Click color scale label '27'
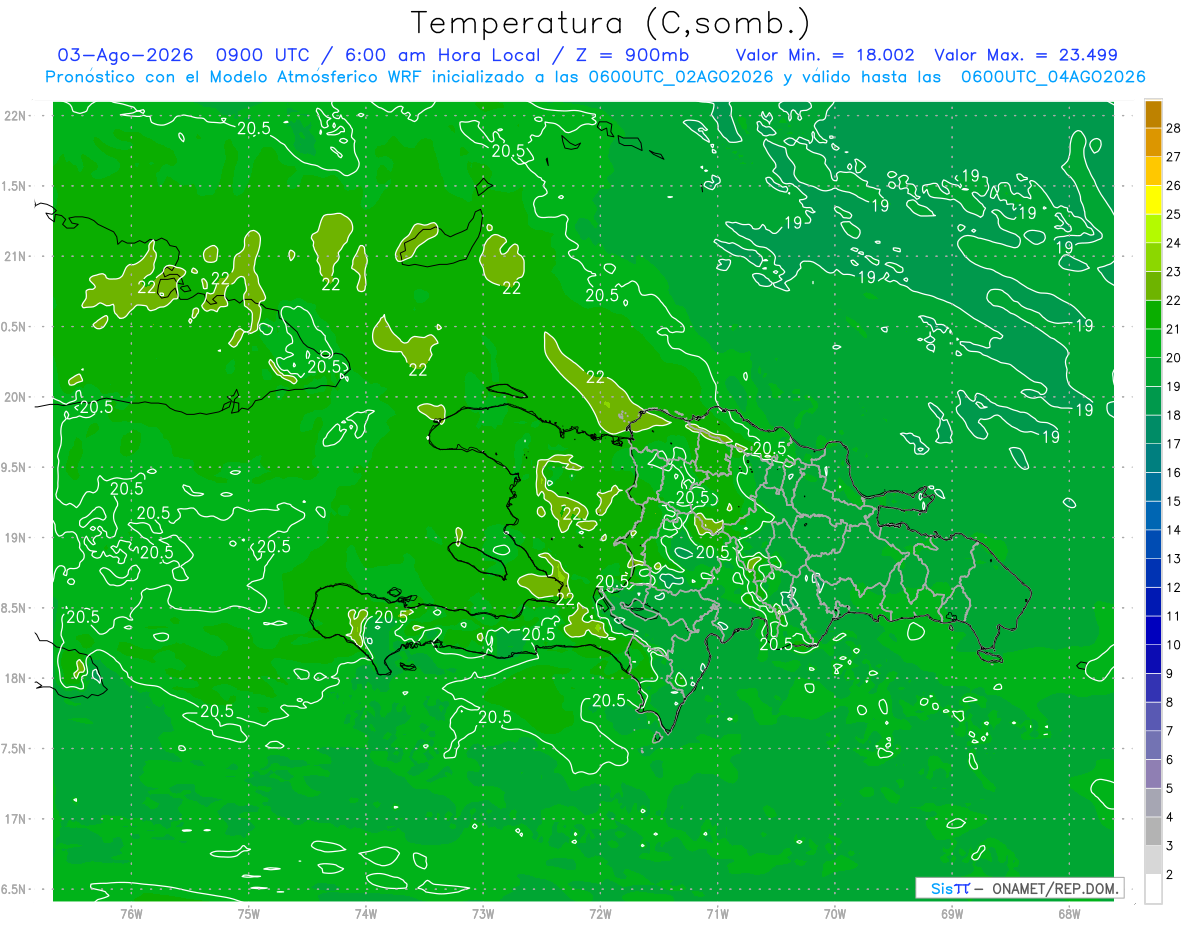 point(1174,157)
